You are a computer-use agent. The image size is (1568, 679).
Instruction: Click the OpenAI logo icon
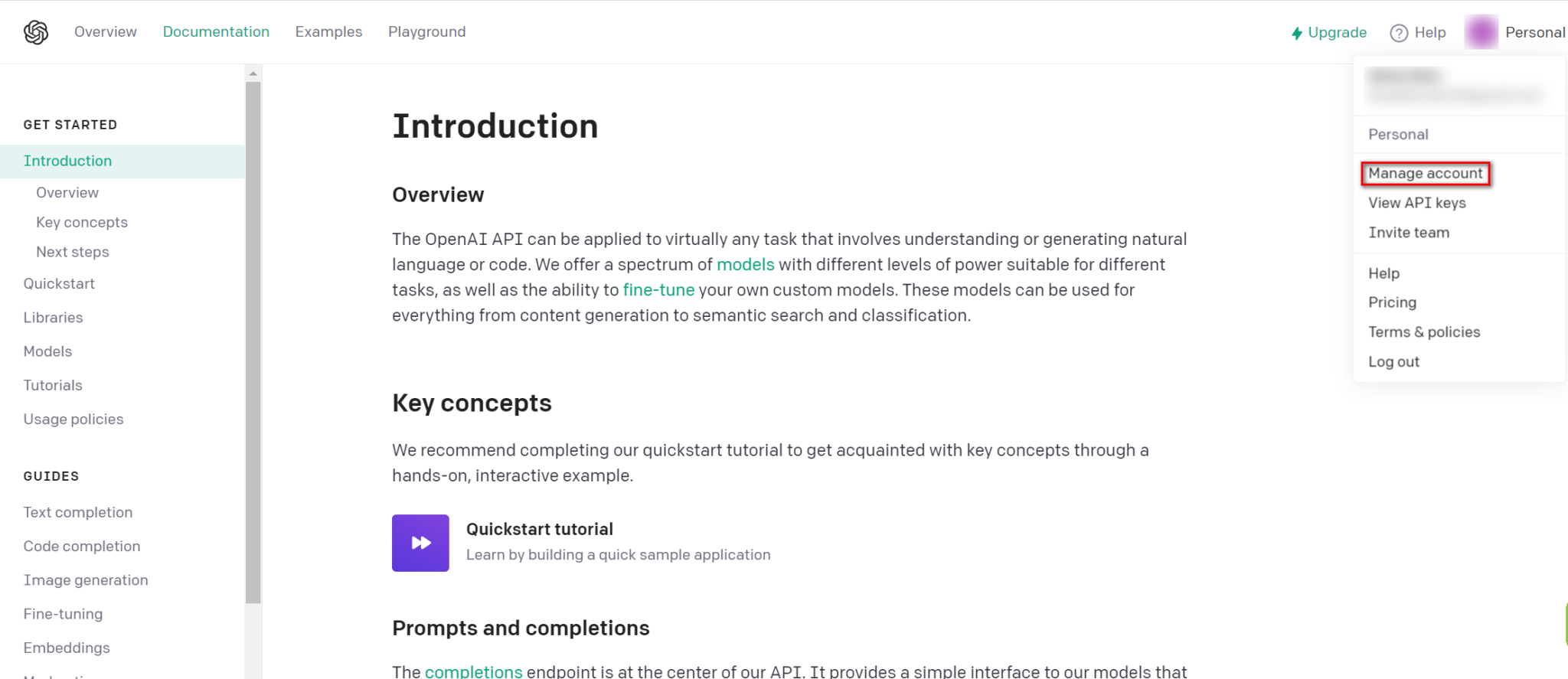[36, 32]
